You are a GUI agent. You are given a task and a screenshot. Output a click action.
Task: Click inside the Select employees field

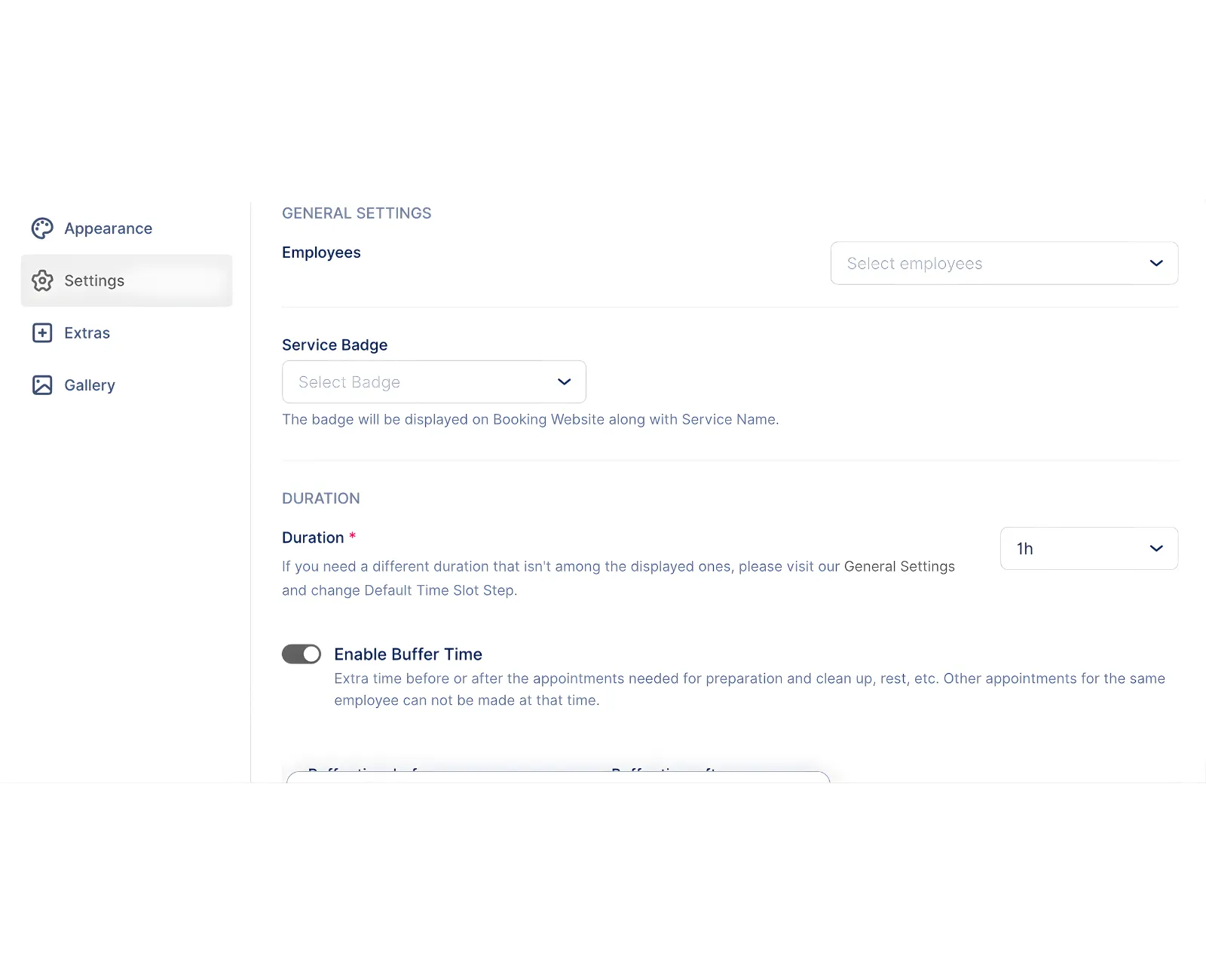click(x=942, y=263)
